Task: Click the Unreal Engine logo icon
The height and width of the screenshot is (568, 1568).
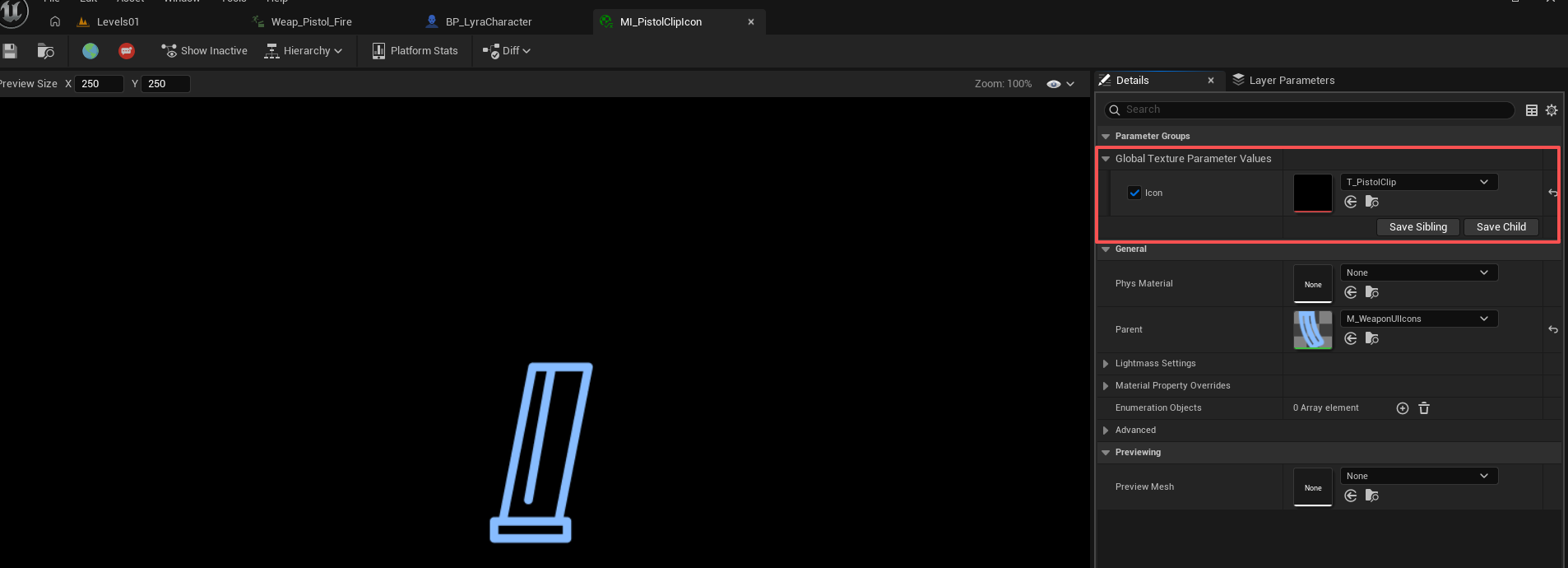Action: pos(13,12)
